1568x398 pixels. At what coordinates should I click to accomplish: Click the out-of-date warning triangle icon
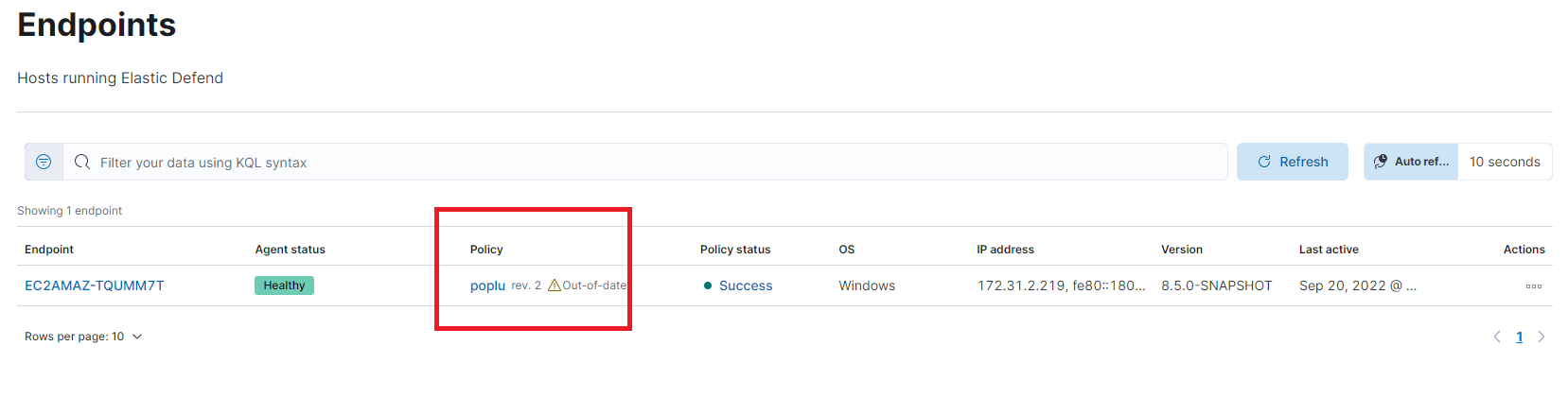coord(555,286)
